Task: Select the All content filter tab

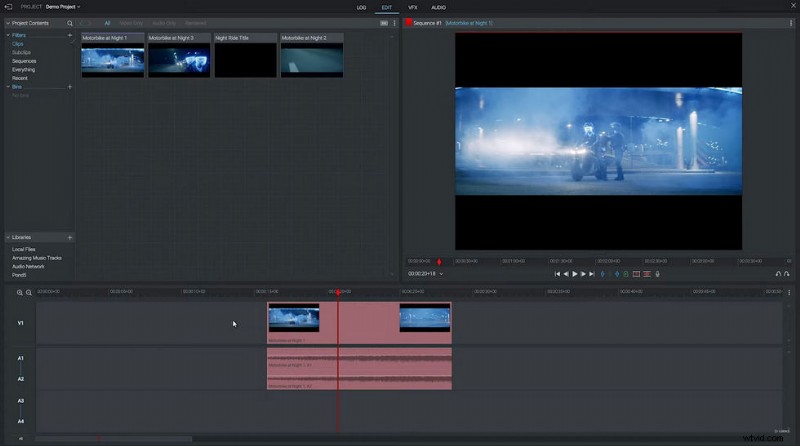Action: pyautogui.click(x=107, y=23)
